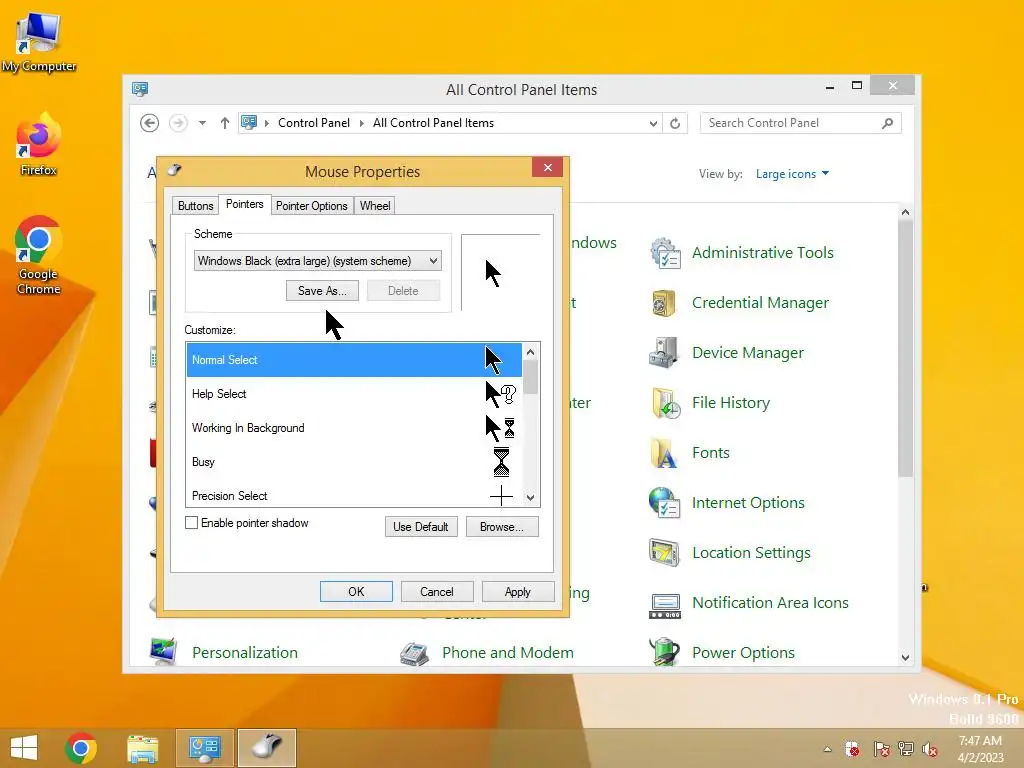Open the recent locations dropdown arrow
This screenshot has width=1024, height=768.
point(202,123)
